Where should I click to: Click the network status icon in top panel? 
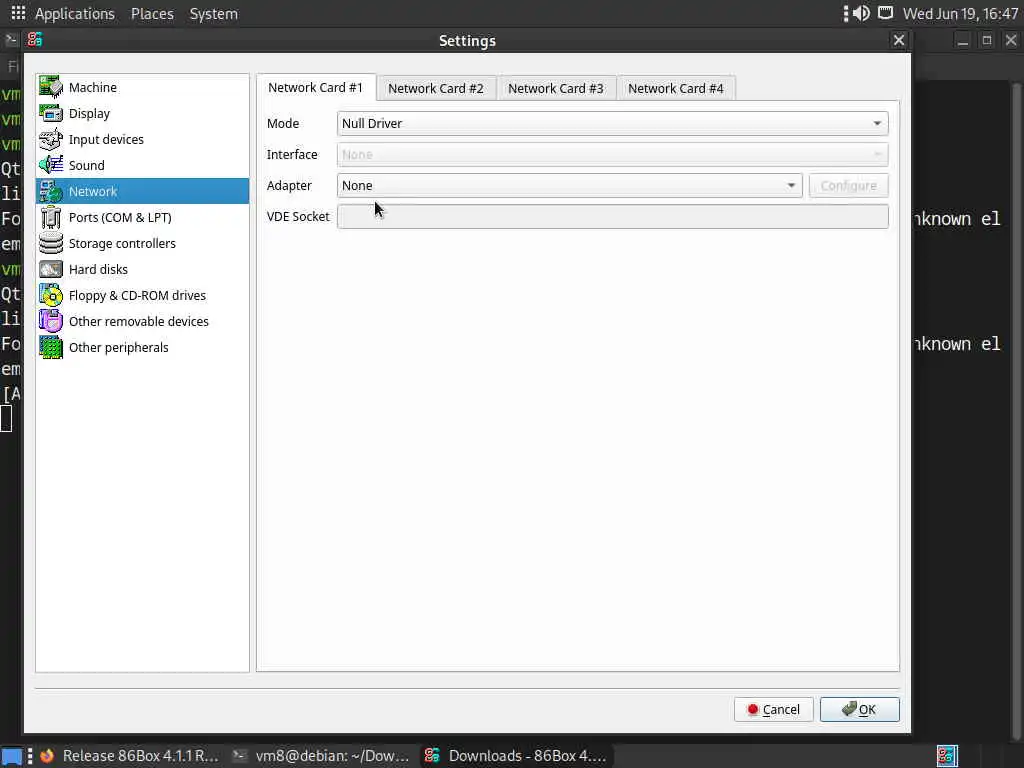(886, 13)
